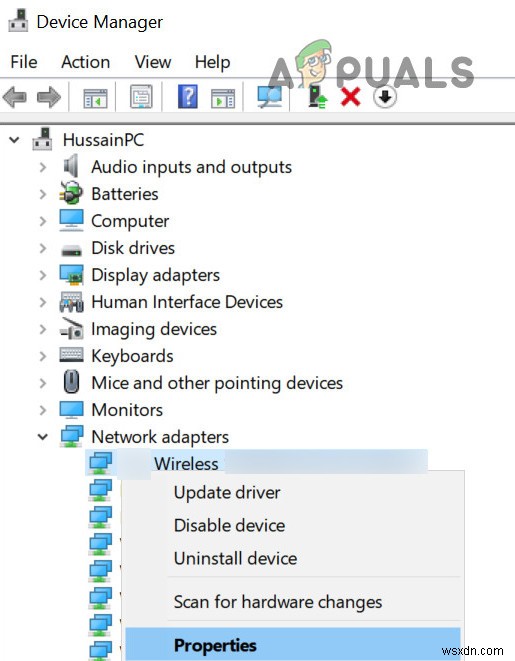Select the Batteries label
515x661 pixels.
click(x=125, y=194)
